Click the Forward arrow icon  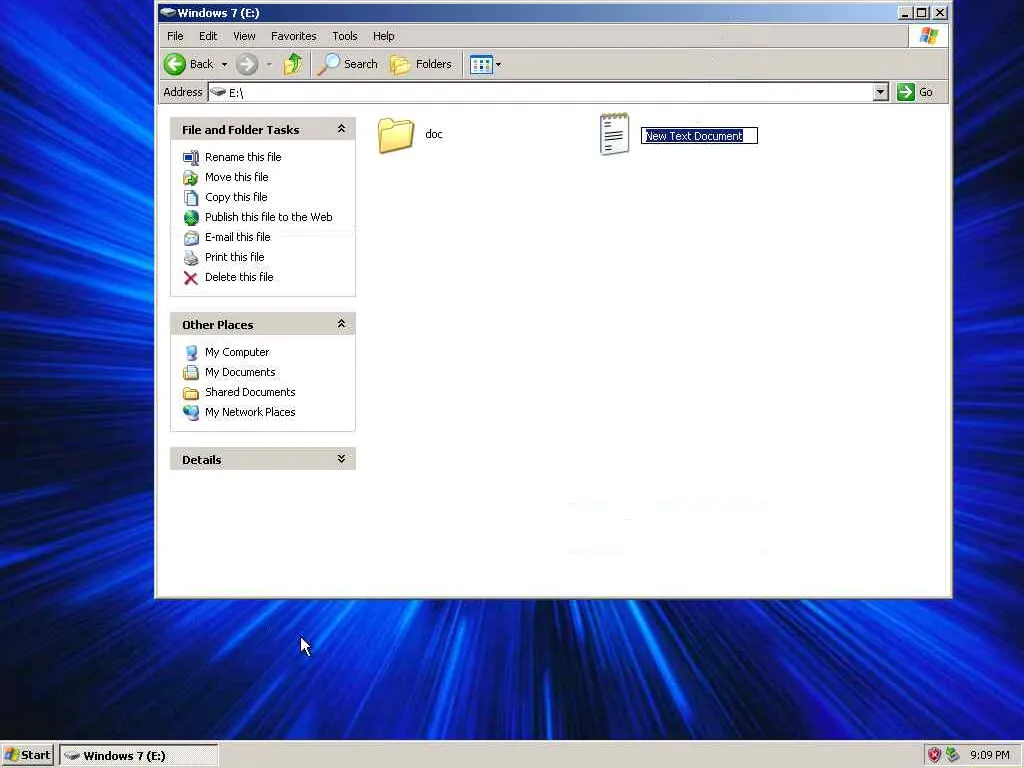[x=247, y=64]
